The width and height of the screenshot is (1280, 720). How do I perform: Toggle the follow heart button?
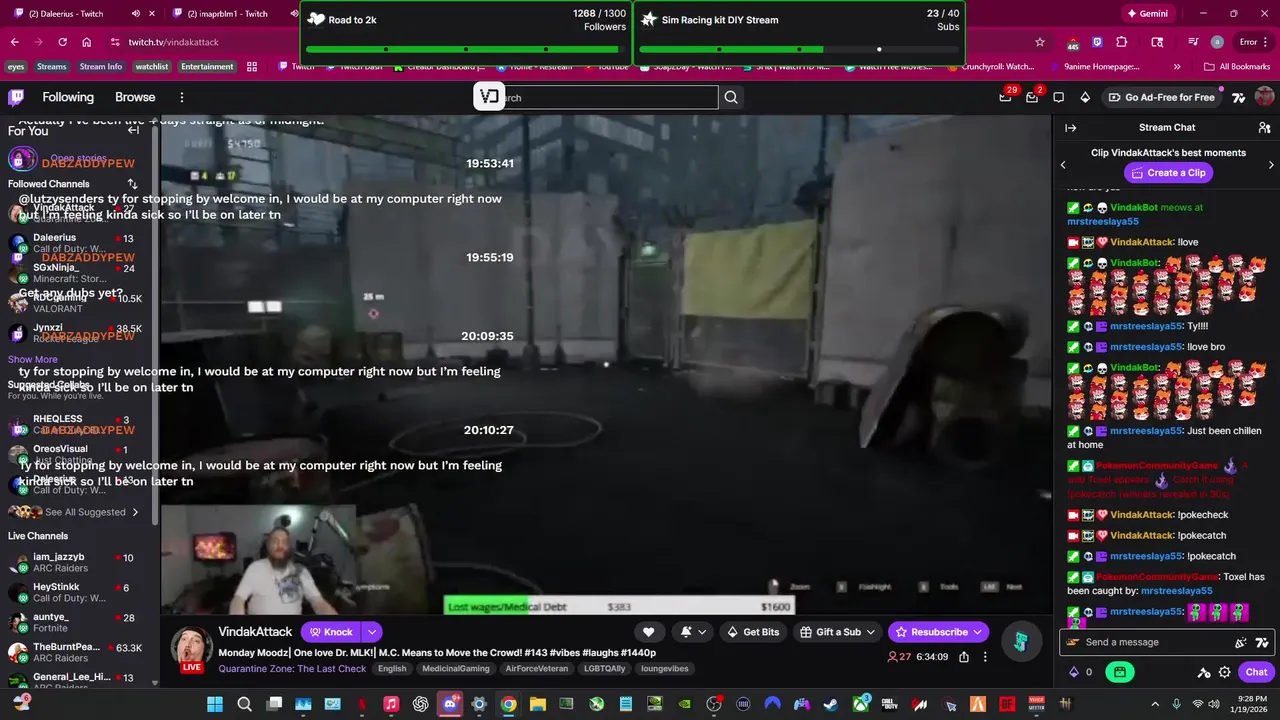pyautogui.click(x=648, y=632)
